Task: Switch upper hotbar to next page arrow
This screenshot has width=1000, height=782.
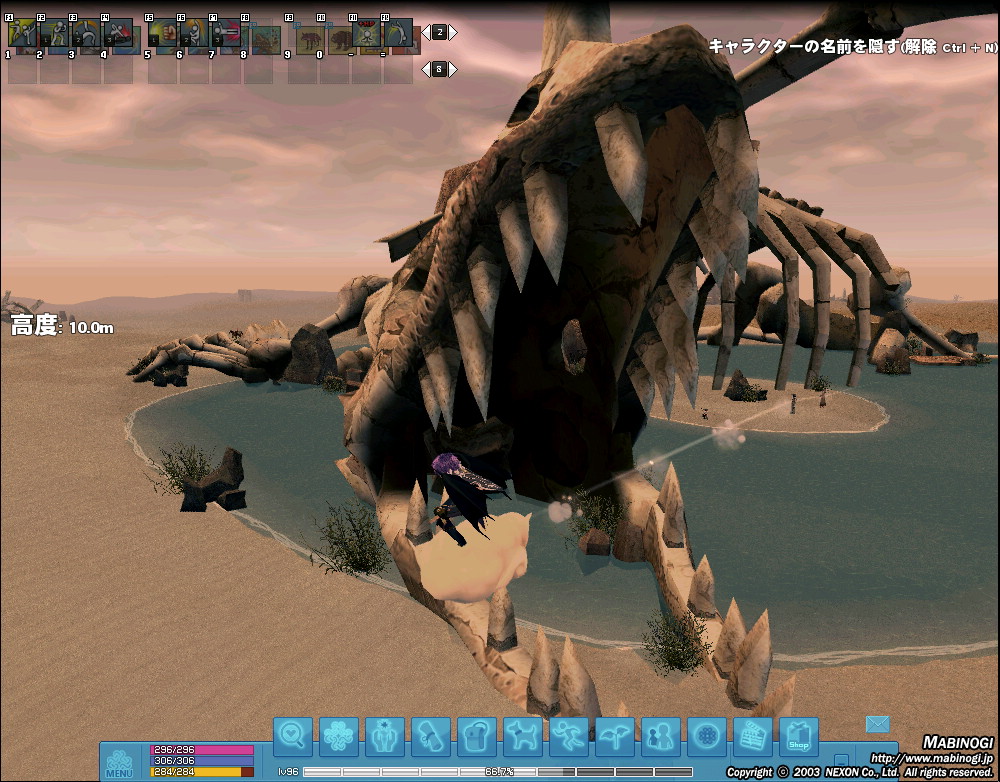Action: coord(453,32)
